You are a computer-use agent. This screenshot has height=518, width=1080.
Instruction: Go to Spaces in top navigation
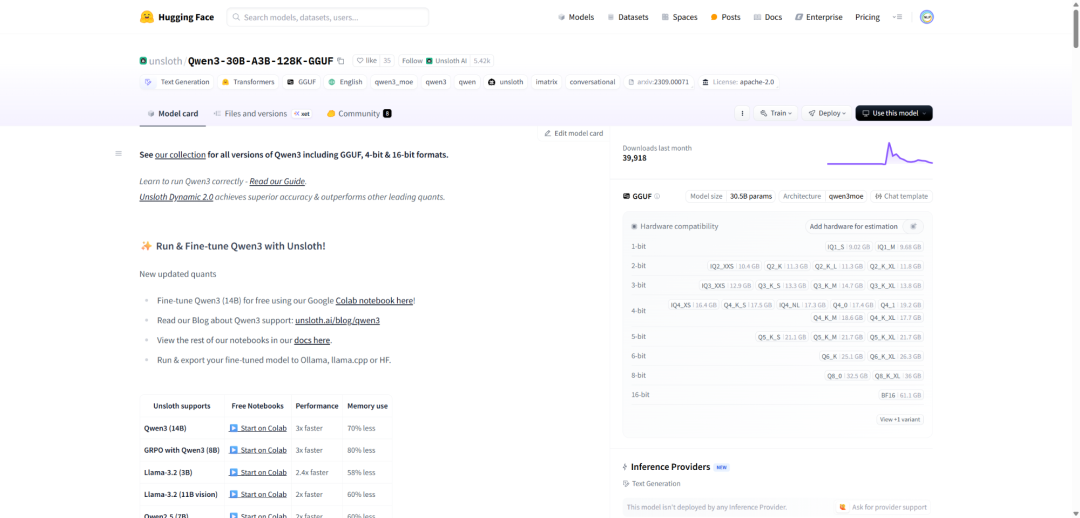point(679,17)
